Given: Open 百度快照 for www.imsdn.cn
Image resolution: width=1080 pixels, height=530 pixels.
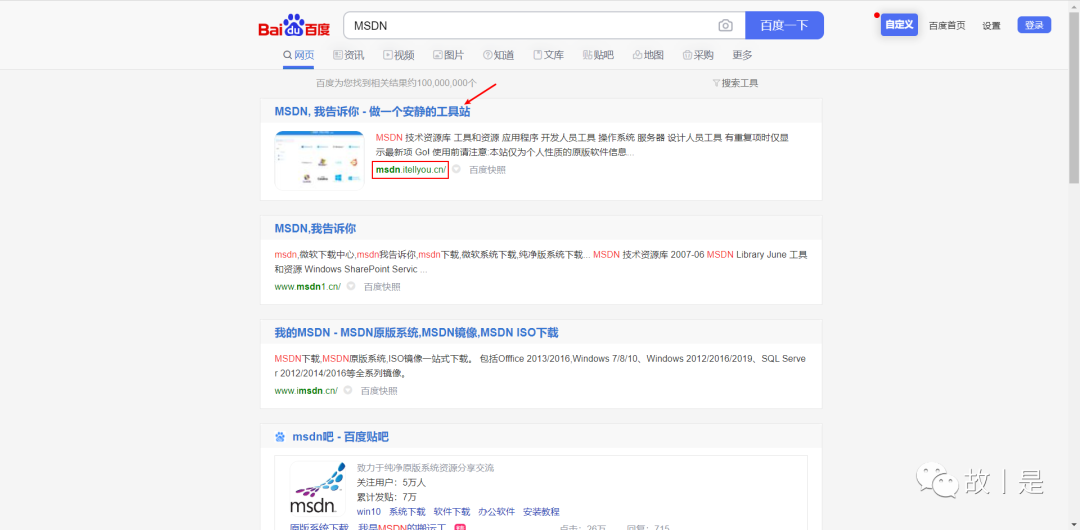Looking at the screenshot, I should tap(379, 391).
